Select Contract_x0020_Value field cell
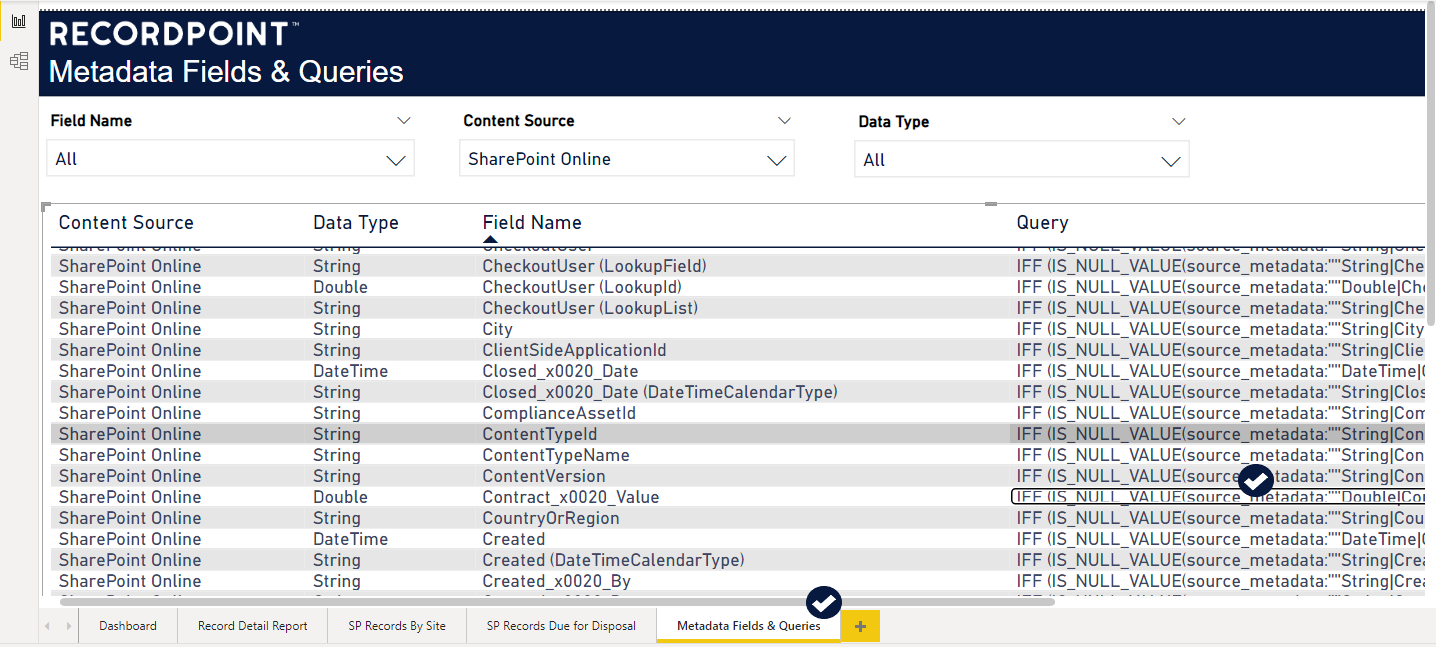The height and width of the screenshot is (647, 1436). click(x=571, y=497)
